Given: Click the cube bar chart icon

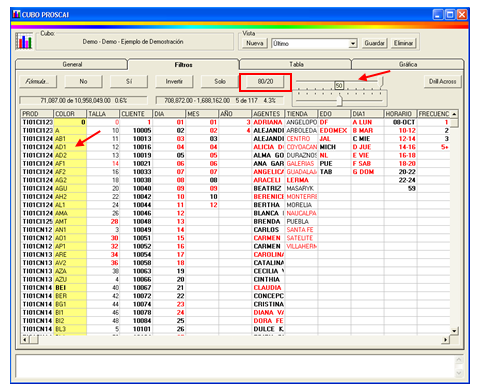Looking at the screenshot, I should click(25, 42).
